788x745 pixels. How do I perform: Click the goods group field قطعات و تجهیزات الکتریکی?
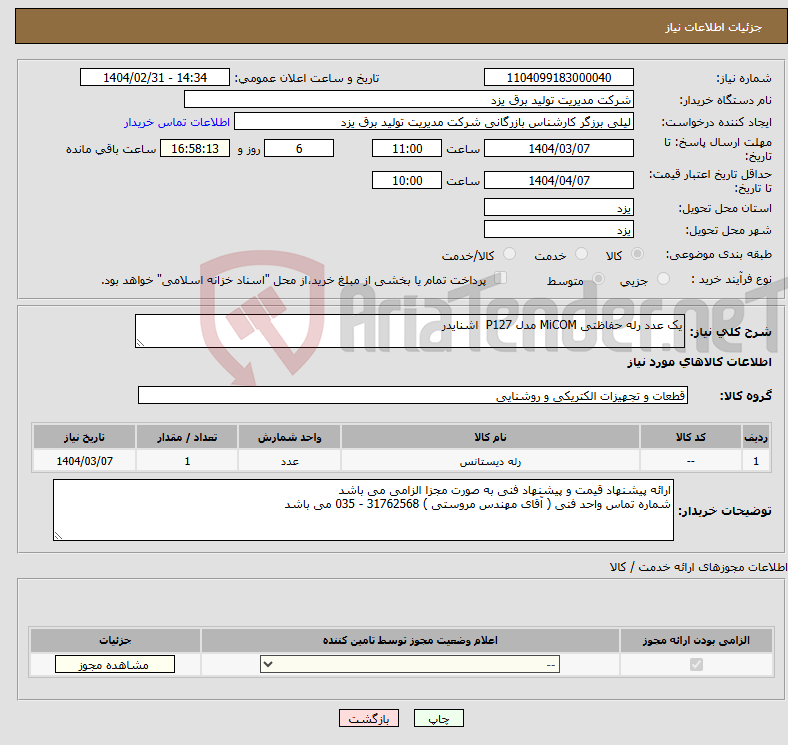[x=413, y=395]
